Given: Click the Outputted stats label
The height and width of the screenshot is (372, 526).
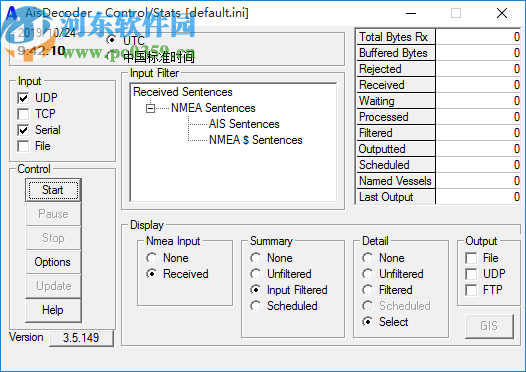Looking at the screenshot, I should click(396, 149).
